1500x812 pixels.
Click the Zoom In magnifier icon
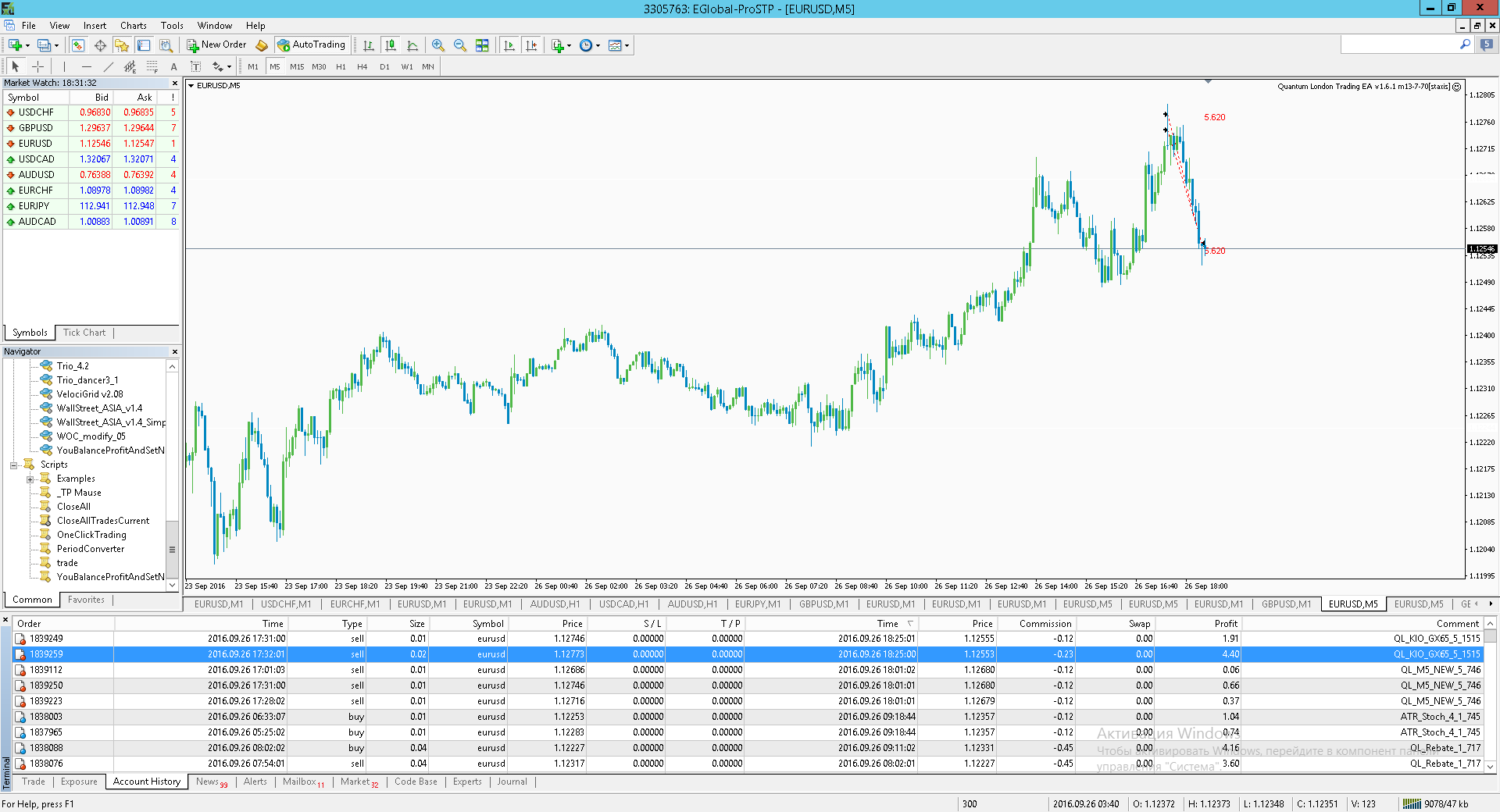click(438, 45)
